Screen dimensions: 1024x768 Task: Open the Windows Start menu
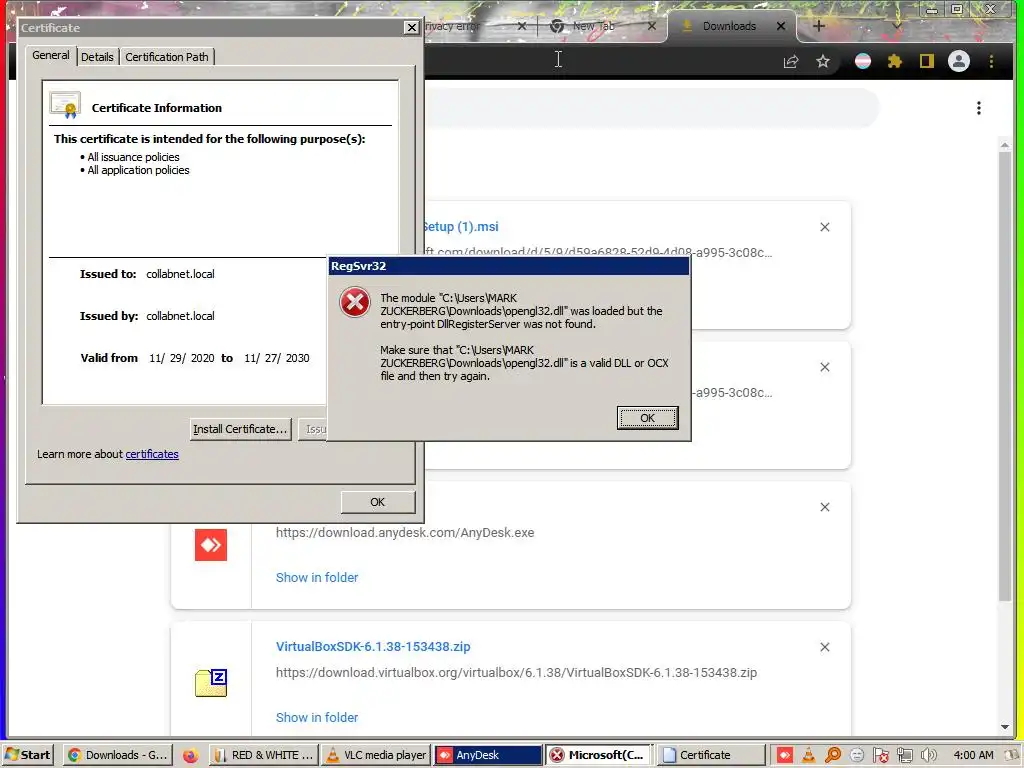click(x=27, y=755)
